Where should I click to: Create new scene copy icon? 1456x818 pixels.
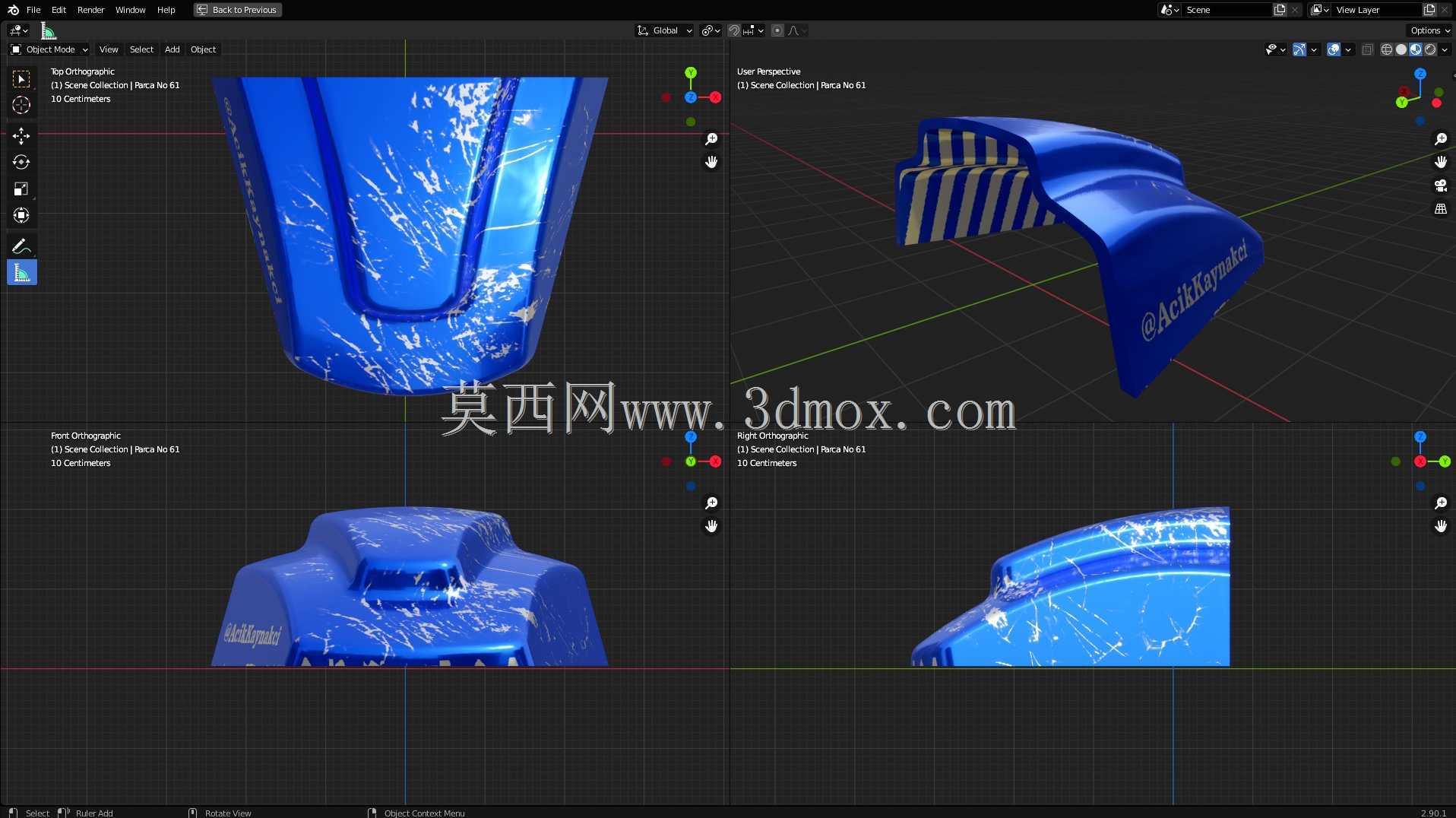(x=1280, y=10)
